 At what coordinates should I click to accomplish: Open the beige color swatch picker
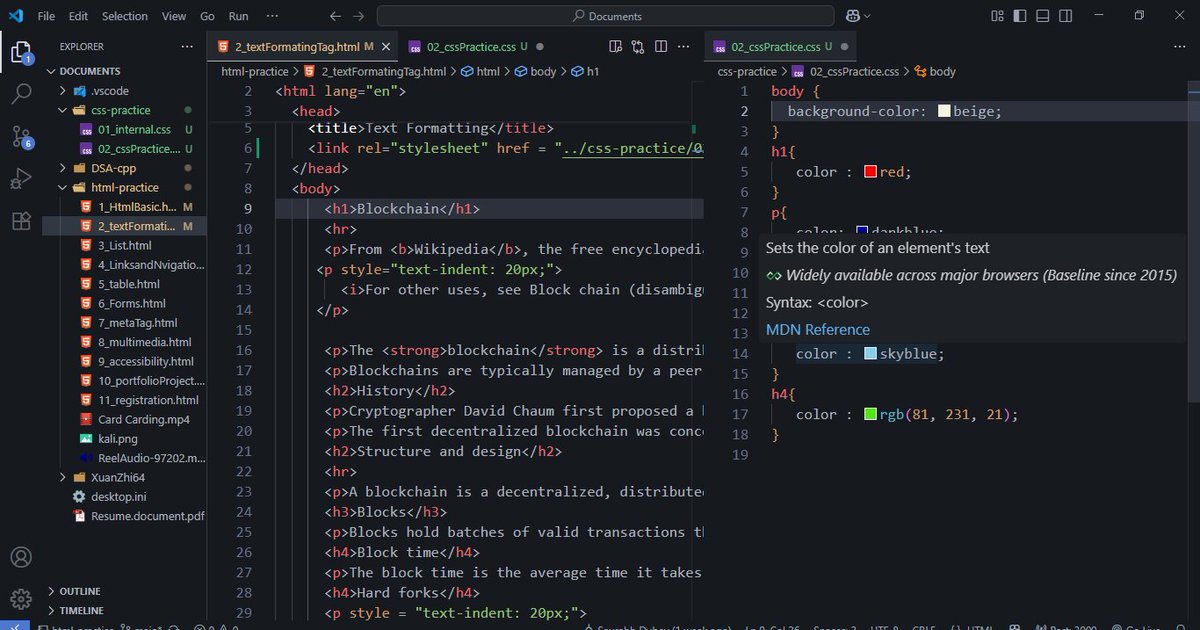point(944,111)
